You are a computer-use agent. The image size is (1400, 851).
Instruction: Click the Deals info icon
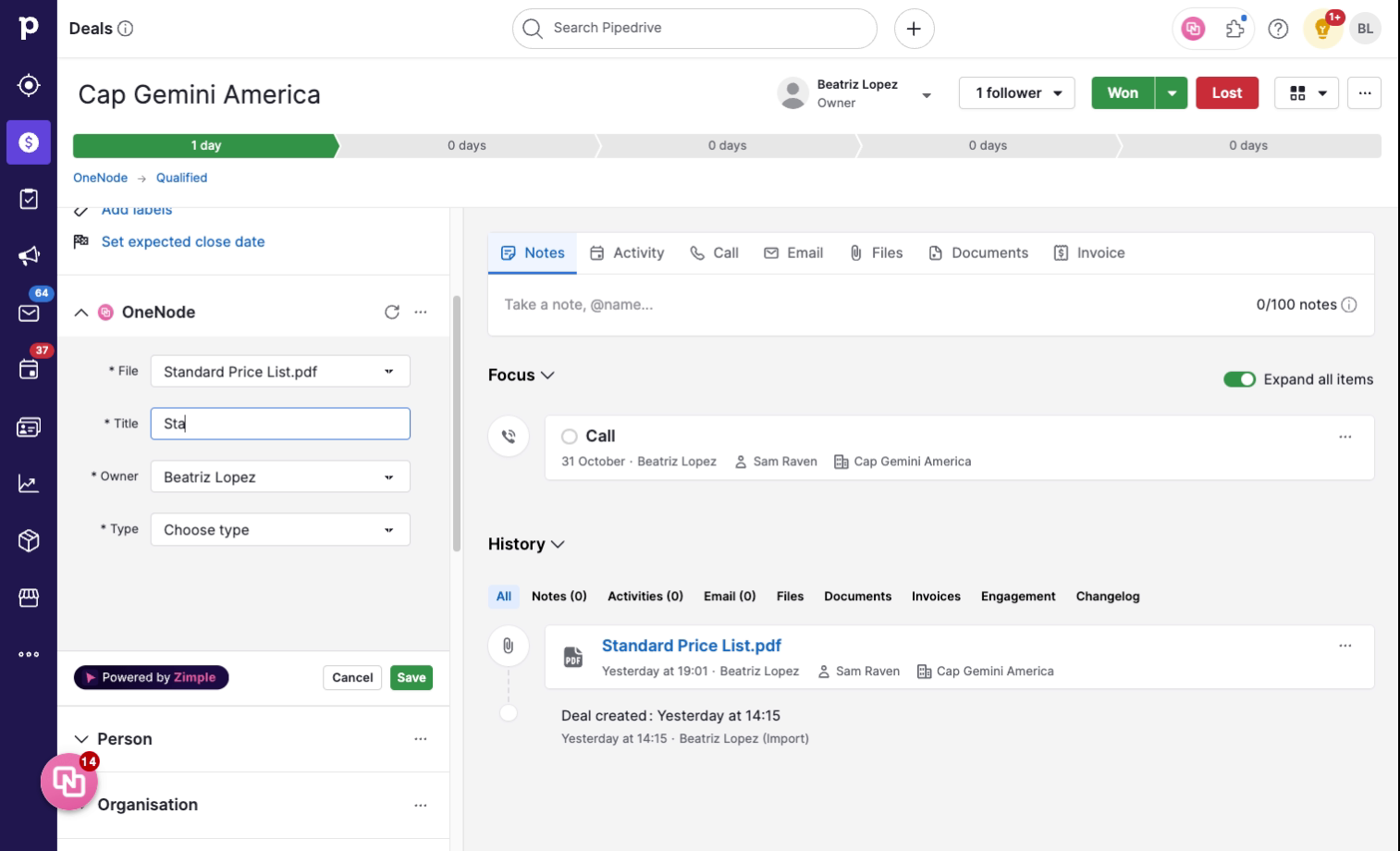126,29
